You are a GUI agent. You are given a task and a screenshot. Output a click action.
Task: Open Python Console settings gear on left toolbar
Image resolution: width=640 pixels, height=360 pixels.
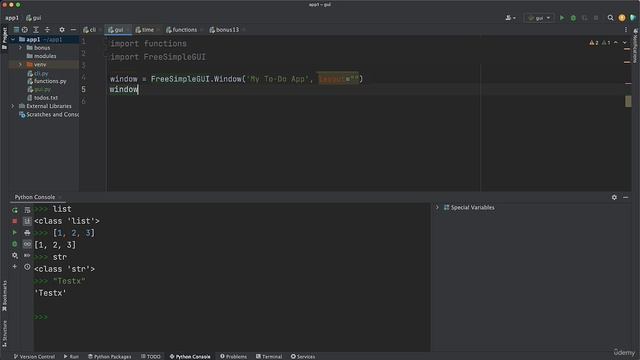coord(15,255)
